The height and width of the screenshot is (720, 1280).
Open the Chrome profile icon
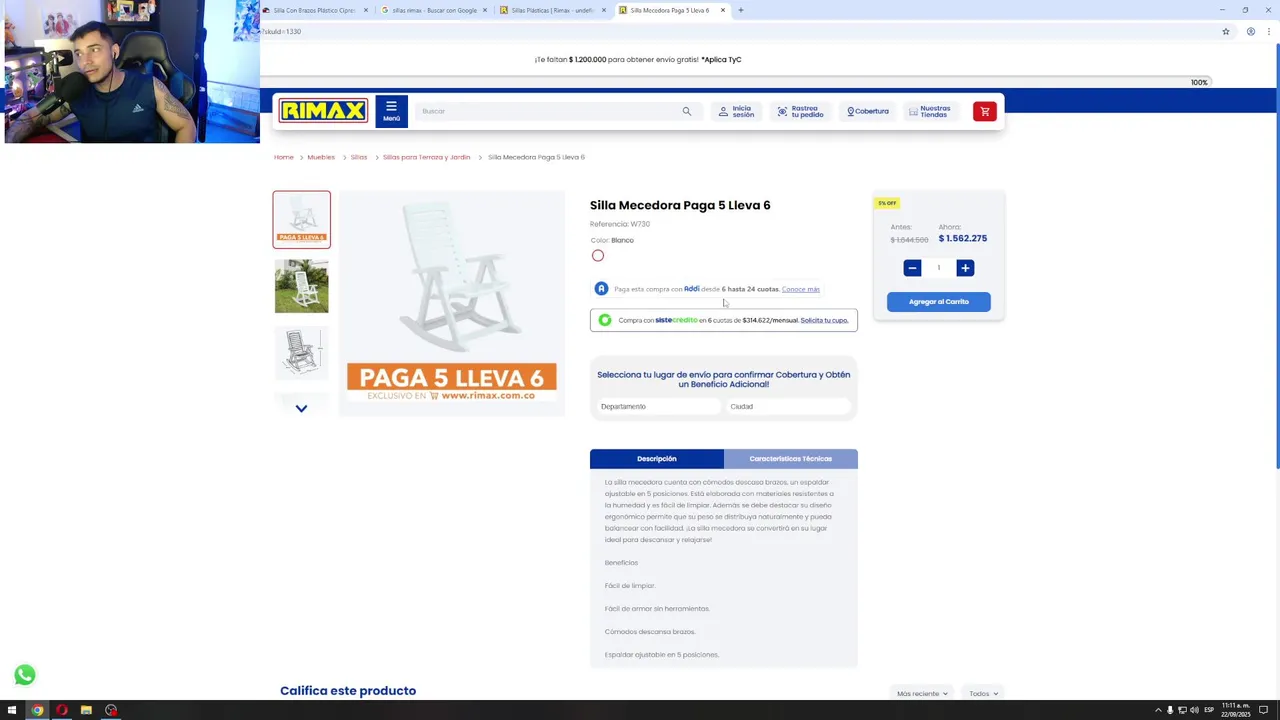[1250, 31]
